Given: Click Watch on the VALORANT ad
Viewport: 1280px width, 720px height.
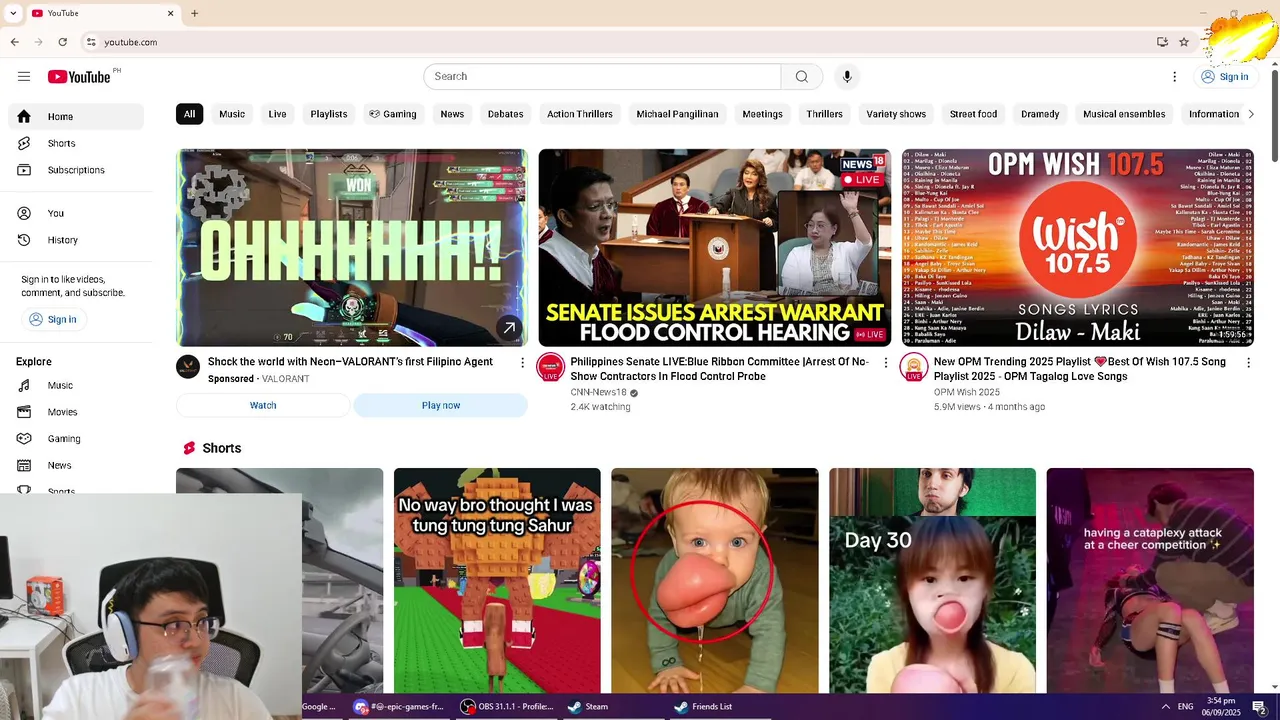Looking at the screenshot, I should point(263,405).
